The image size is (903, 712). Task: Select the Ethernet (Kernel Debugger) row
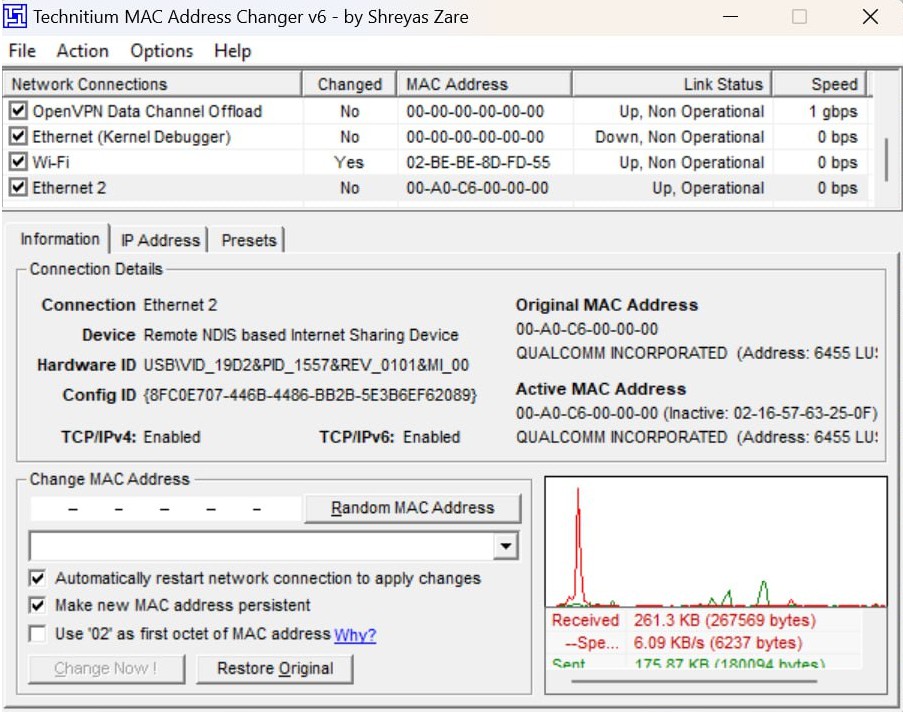coord(438,137)
